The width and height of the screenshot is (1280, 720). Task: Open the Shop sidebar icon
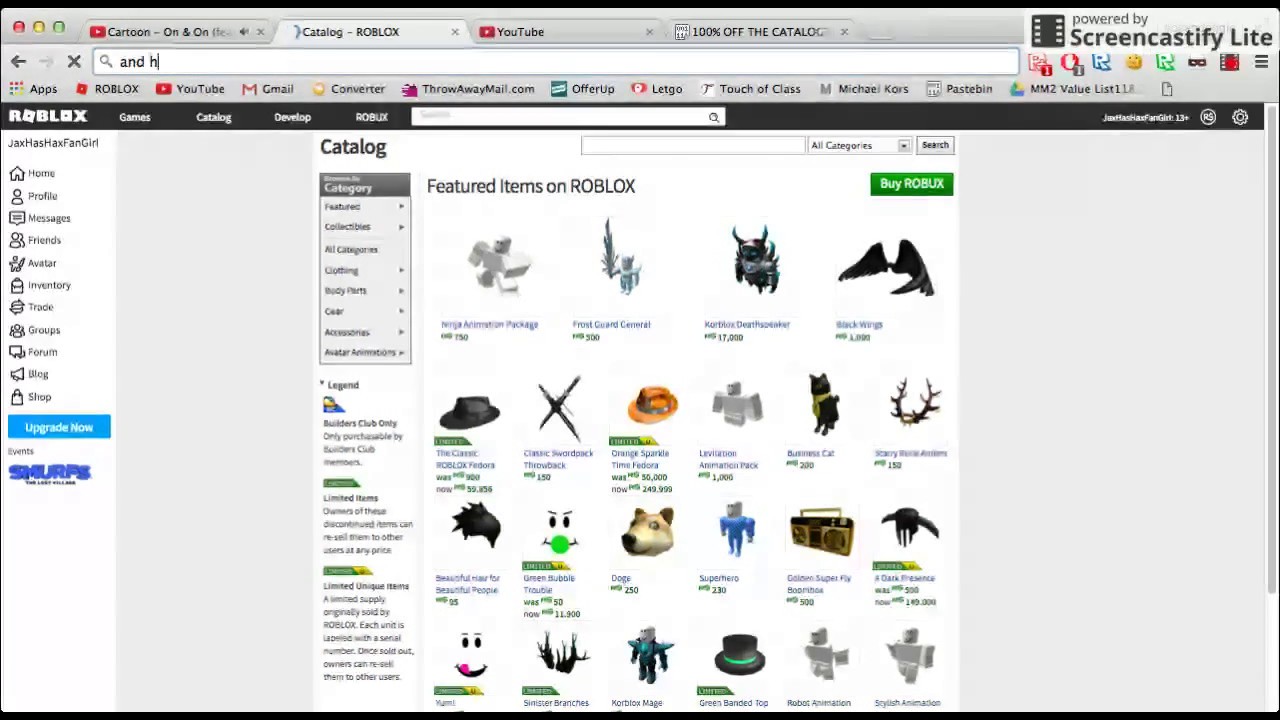click(x=17, y=397)
